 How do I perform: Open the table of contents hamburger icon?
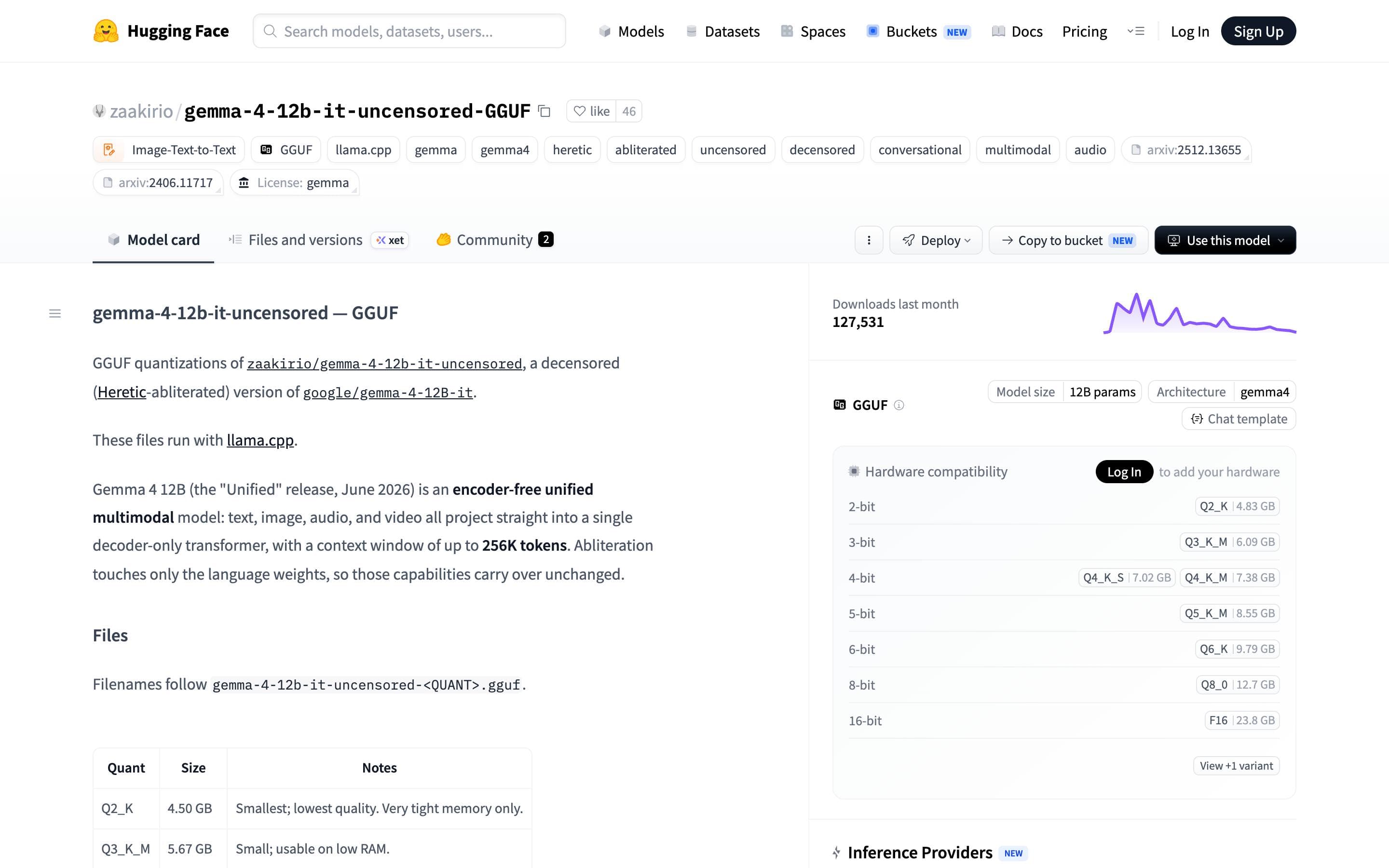[55, 313]
